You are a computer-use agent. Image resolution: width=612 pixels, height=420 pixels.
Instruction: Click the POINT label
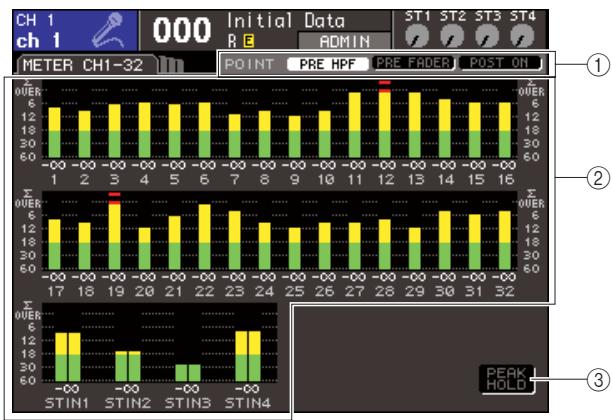tap(249, 64)
